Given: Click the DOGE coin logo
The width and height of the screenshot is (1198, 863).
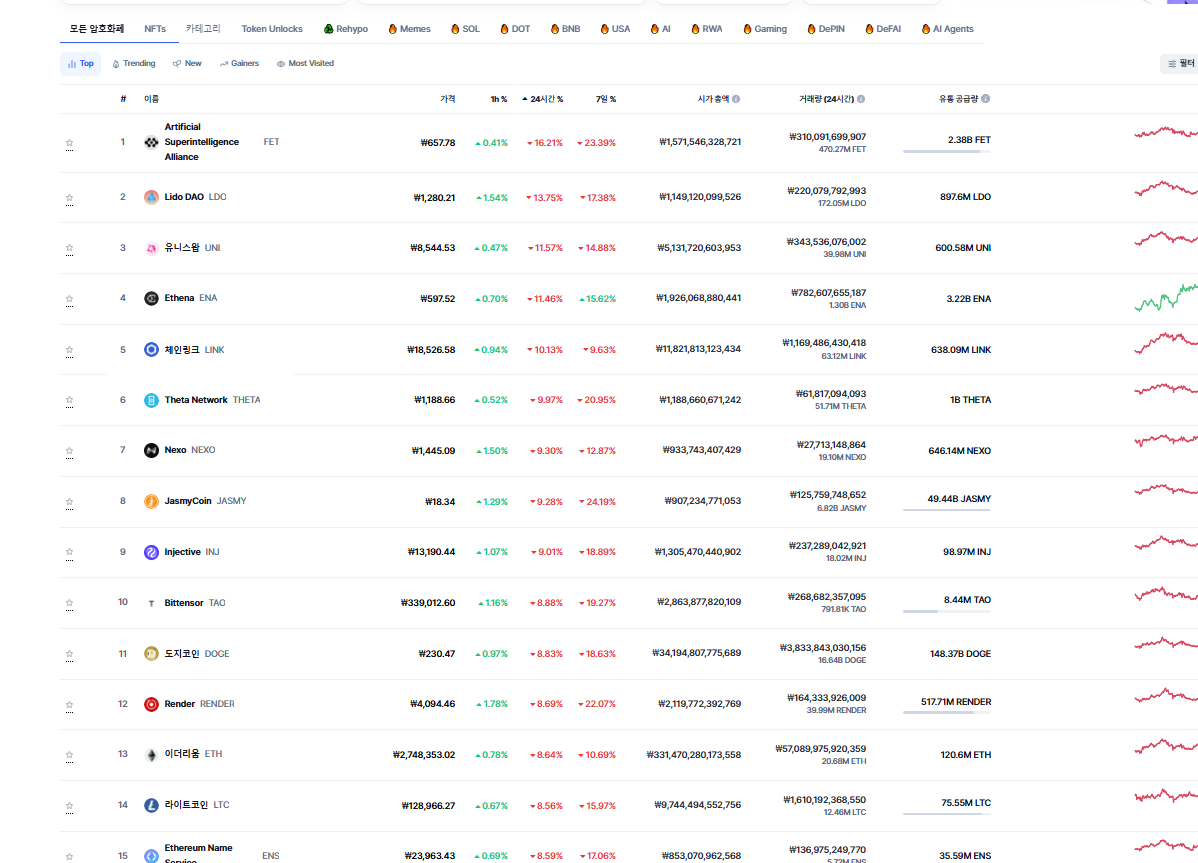Looking at the screenshot, I should [151, 654].
